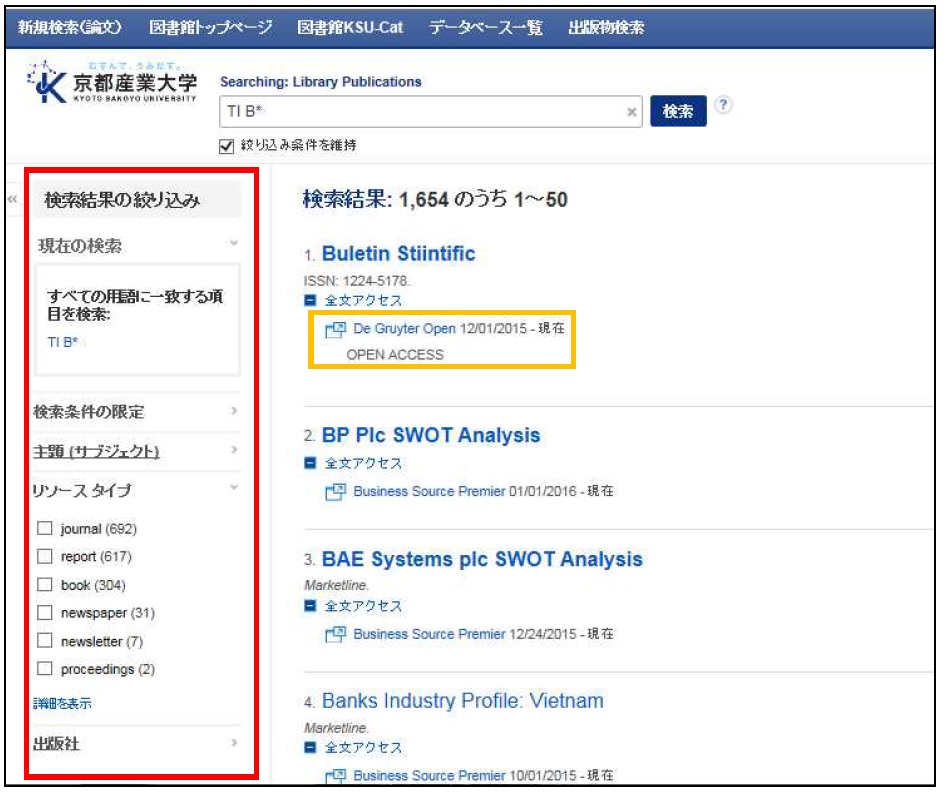This screenshot has height=793, width=945.
Task: Collapse full text access under BP Plc SWOT Analysis
Action: 310,463
